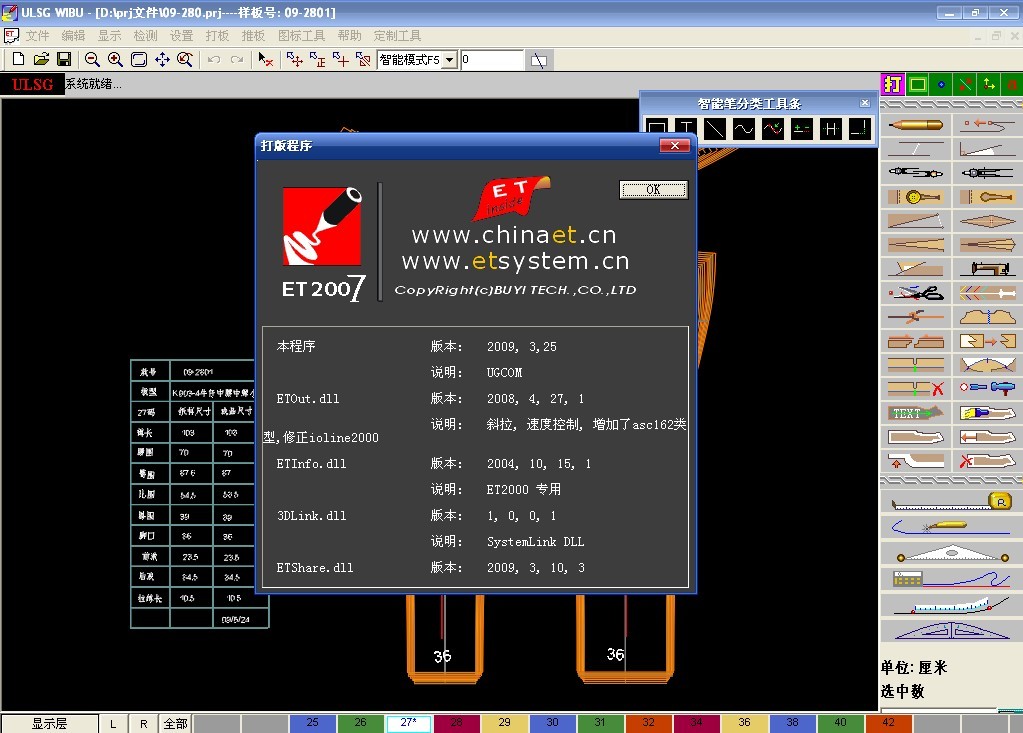Image resolution: width=1023 pixels, height=733 pixels.
Task: Open the 推板 menu
Action: [x=253, y=35]
